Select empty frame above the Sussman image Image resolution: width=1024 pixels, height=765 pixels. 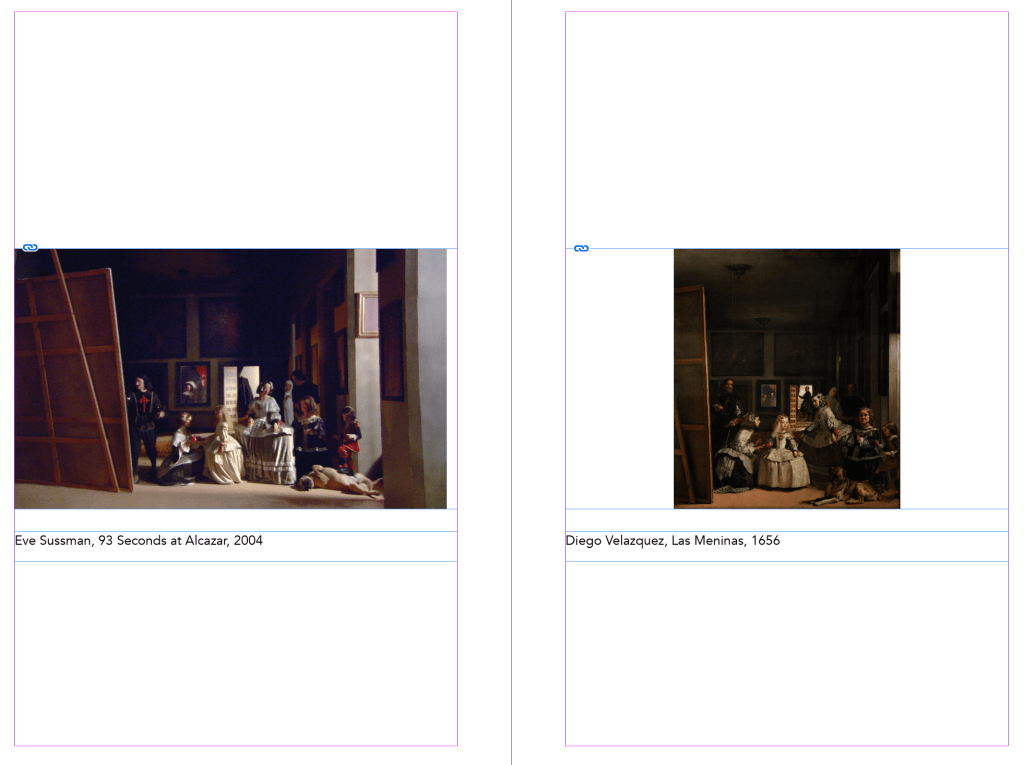pyautogui.click(x=235, y=130)
